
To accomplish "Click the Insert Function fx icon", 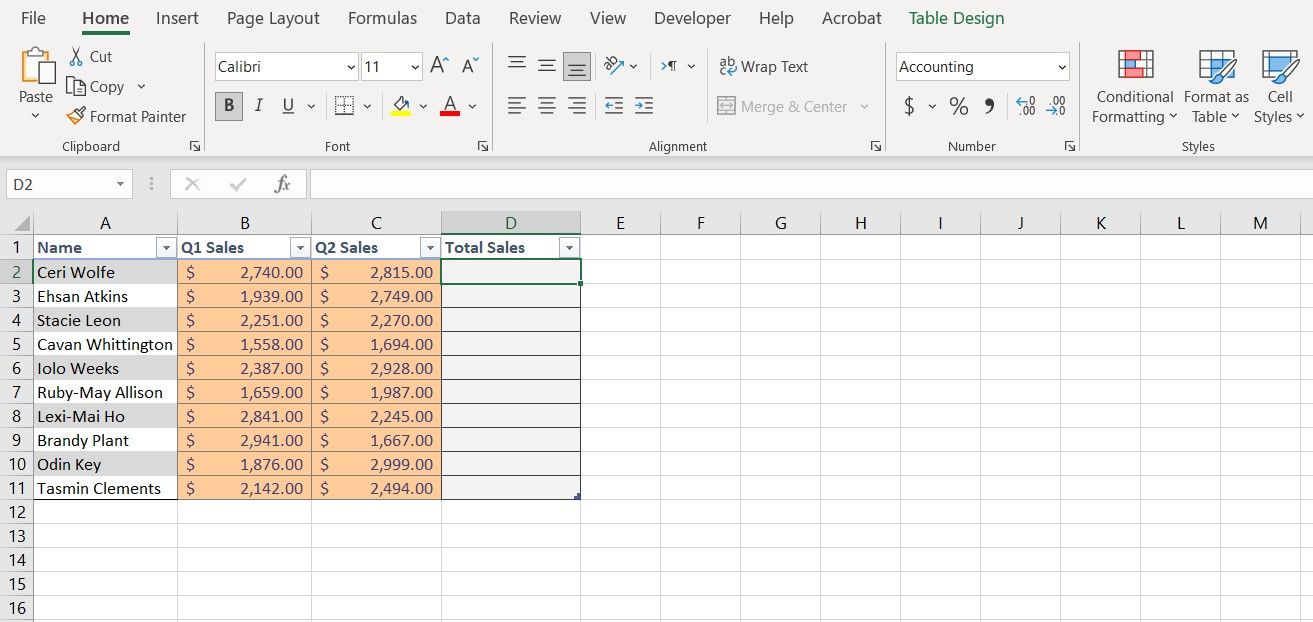I will [283, 184].
